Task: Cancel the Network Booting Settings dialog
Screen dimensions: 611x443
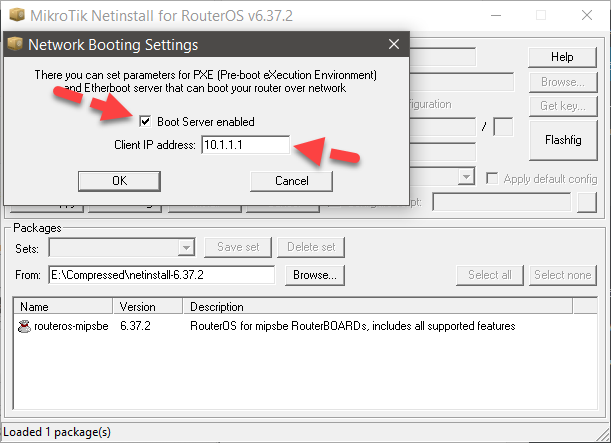Action: click(x=291, y=181)
